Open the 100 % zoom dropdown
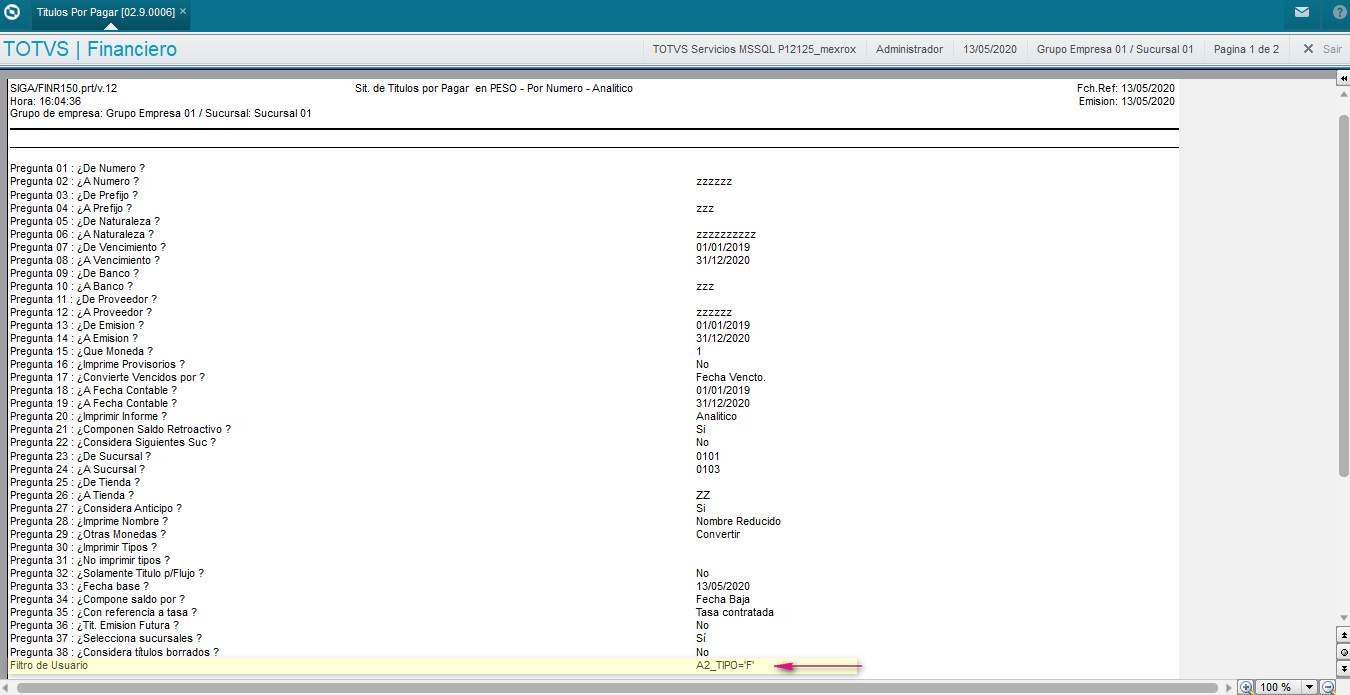 pyautogui.click(x=1309, y=687)
